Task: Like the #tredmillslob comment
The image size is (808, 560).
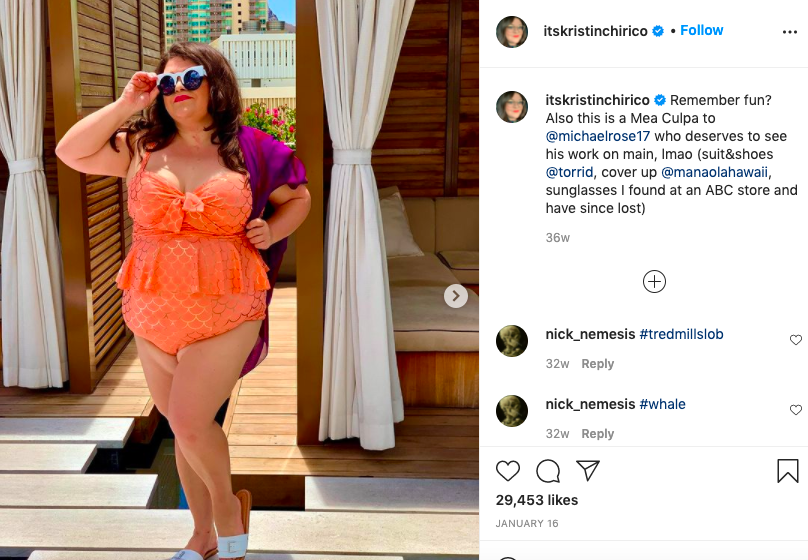Action: [796, 340]
